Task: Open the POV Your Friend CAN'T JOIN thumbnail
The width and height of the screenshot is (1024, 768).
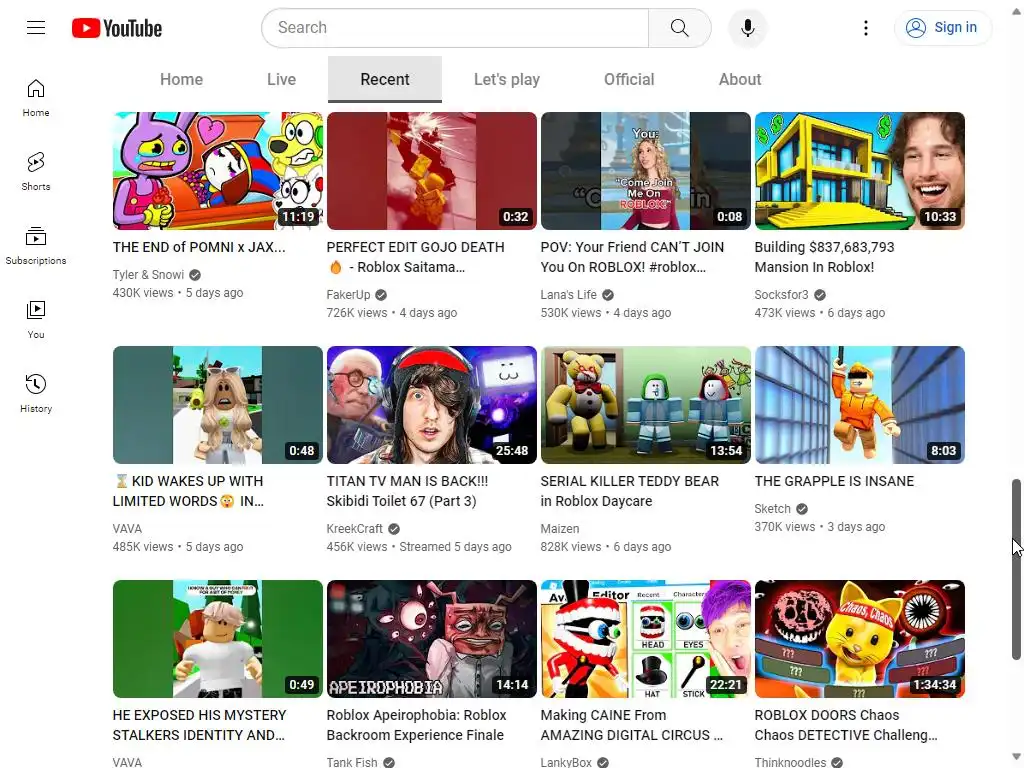Action: pyautogui.click(x=646, y=170)
